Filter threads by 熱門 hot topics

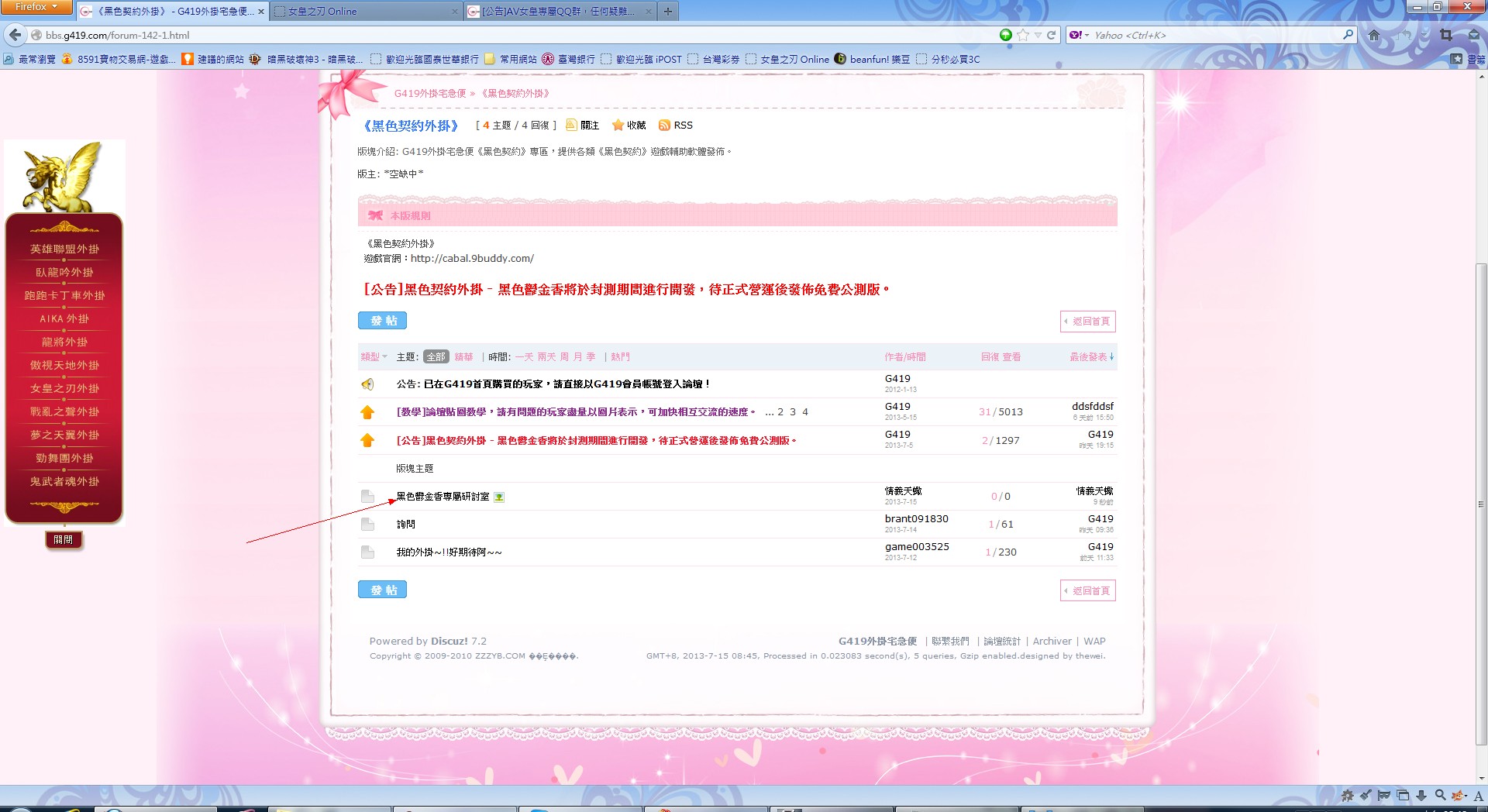tap(620, 357)
